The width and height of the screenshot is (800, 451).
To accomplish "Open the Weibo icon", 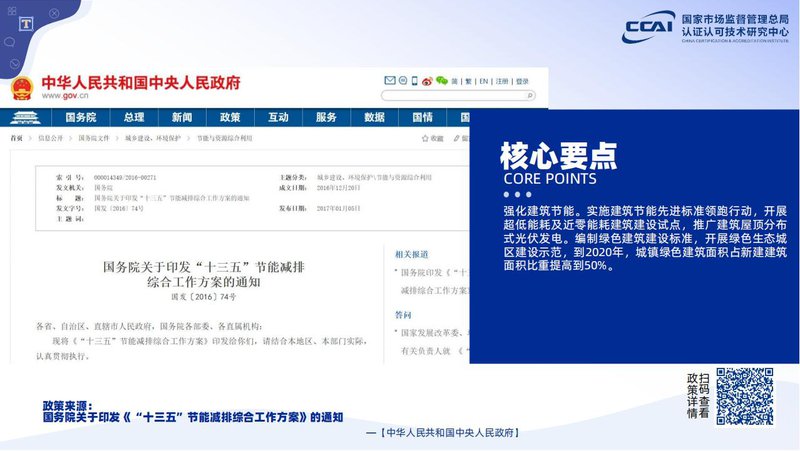I will 427,81.
